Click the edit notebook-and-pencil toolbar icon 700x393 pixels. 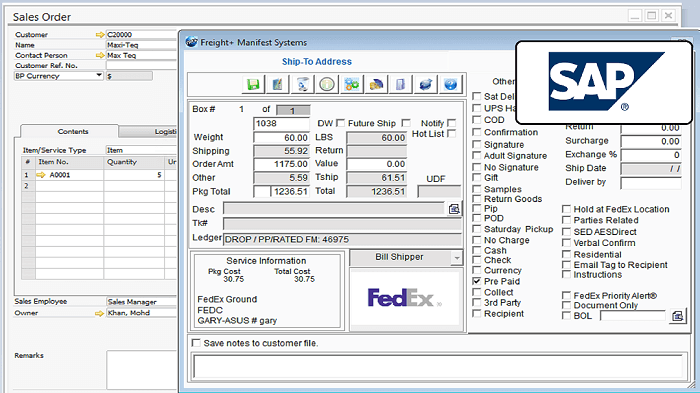(x=278, y=84)
